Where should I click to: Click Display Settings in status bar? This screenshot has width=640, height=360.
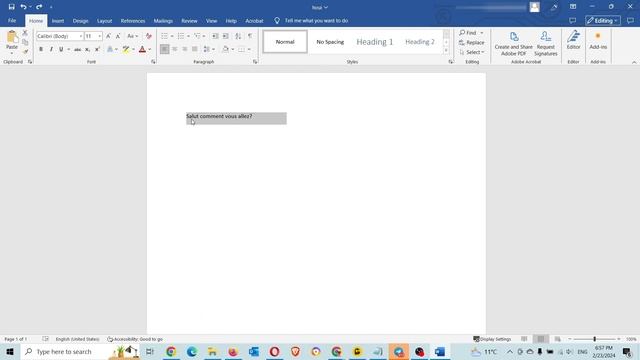coord(492,339)
